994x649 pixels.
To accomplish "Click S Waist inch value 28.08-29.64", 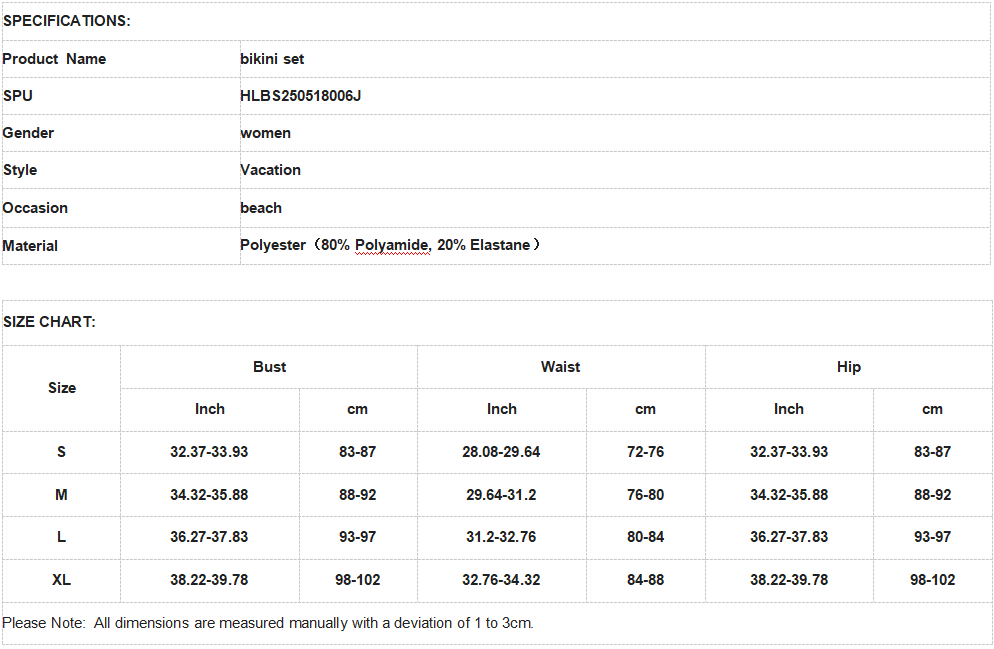I will [x=501, y=452].
